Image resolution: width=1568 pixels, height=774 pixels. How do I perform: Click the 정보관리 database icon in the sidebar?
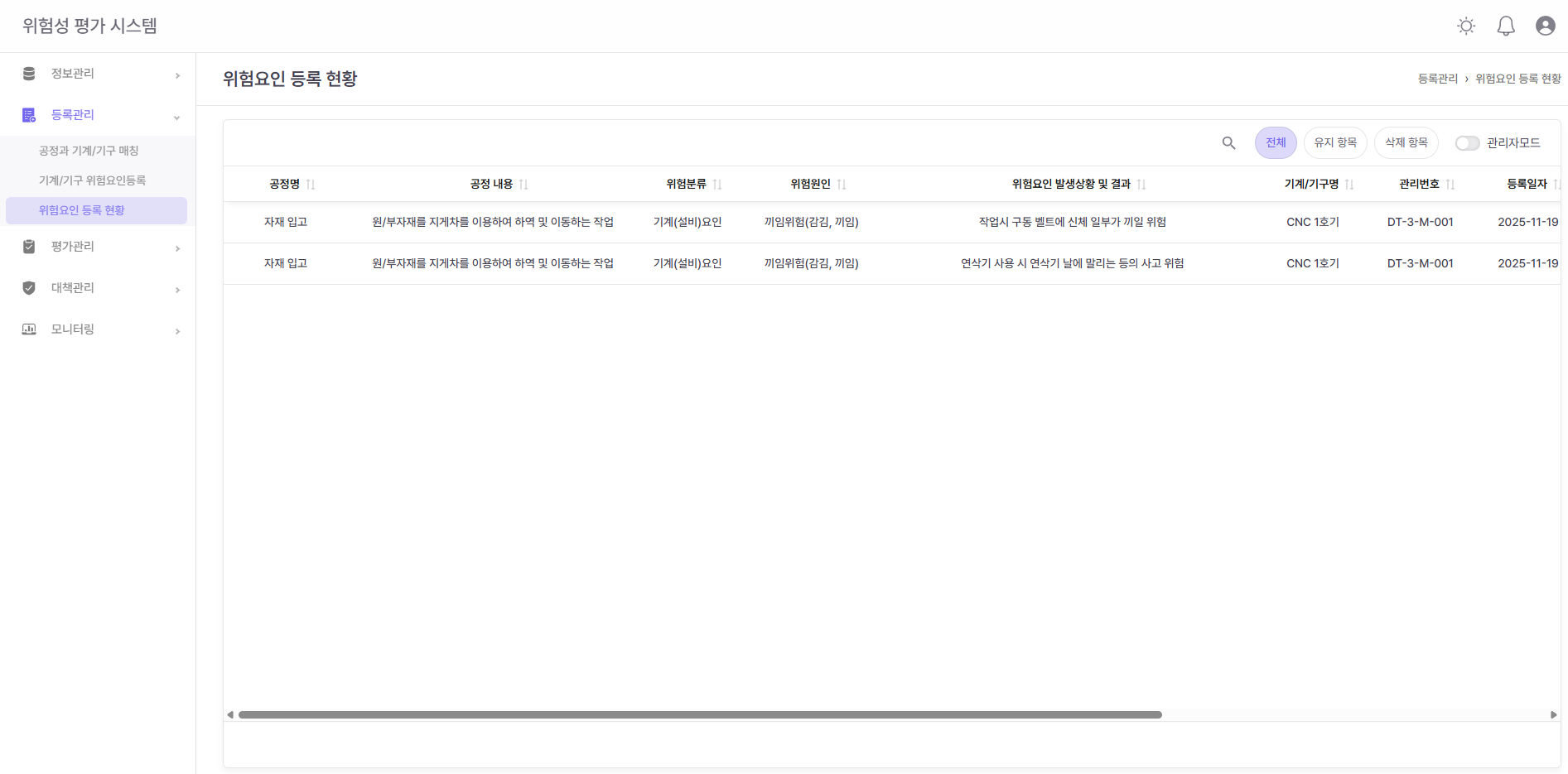pyautogui.click(x=29, y=74)
